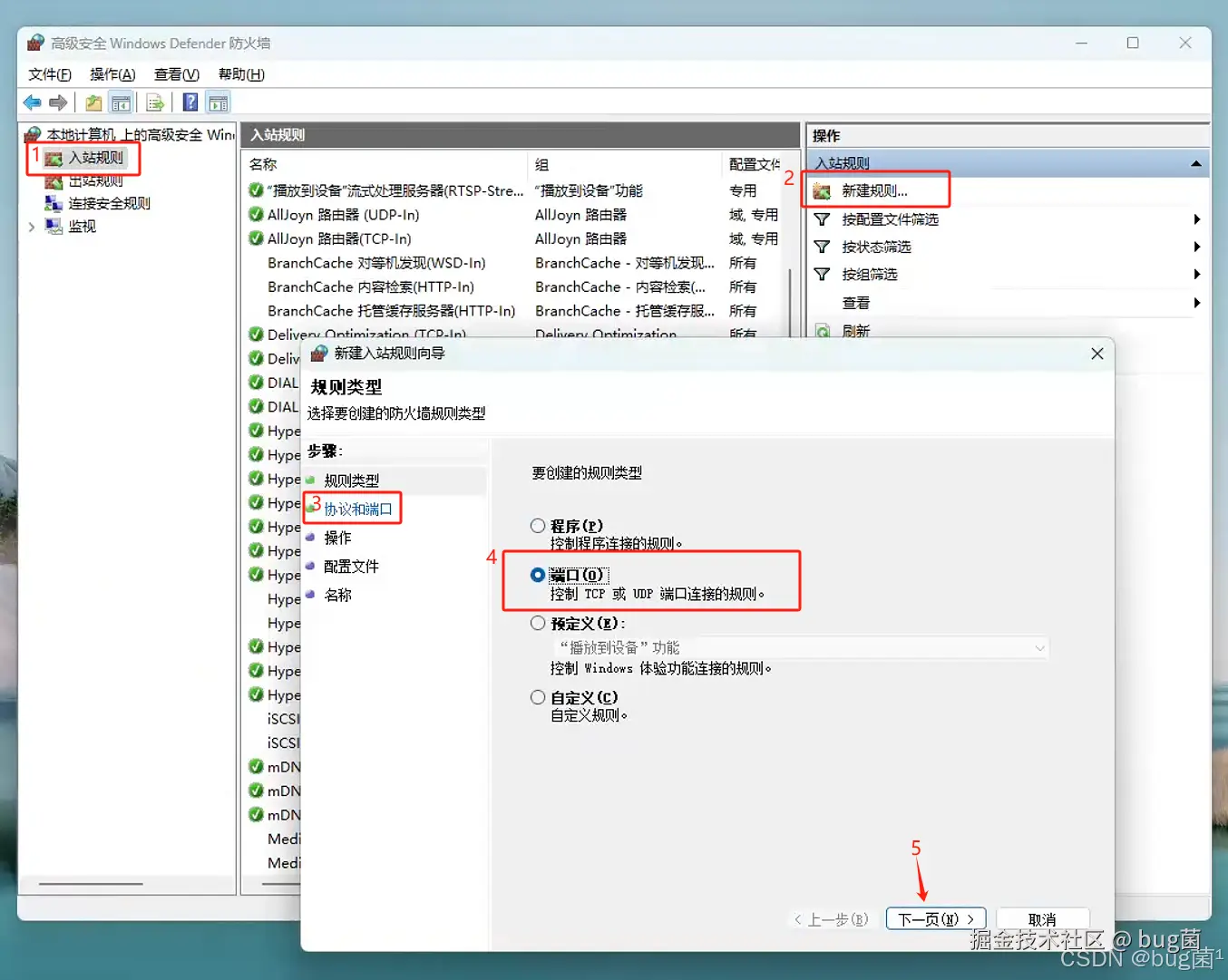Click green check icon of the RTSP-Stre rule
Image resolution: width=1228 pixels, height=980 pixels.
[256, 190]
